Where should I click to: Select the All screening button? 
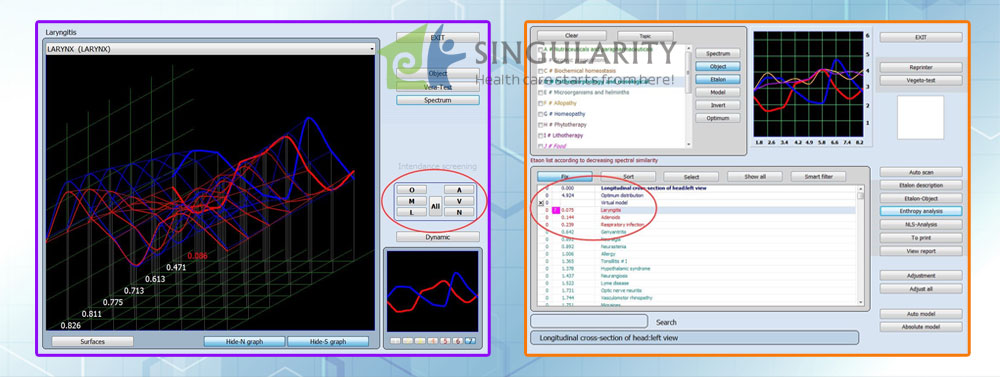point(436,207)
